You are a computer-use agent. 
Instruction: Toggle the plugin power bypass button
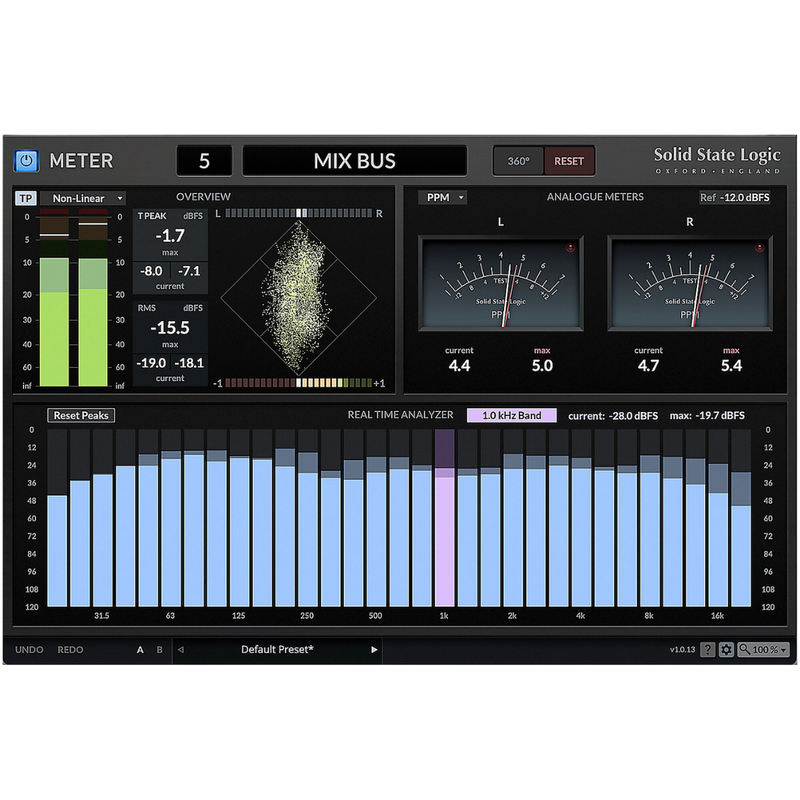[x=26, y=161]
